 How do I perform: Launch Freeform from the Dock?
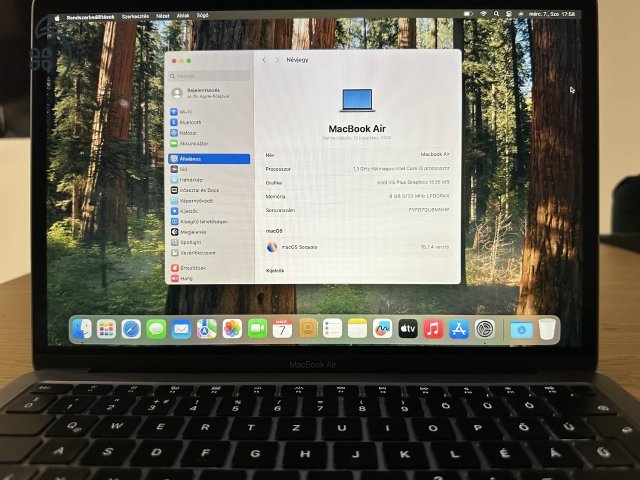[382, 329]
